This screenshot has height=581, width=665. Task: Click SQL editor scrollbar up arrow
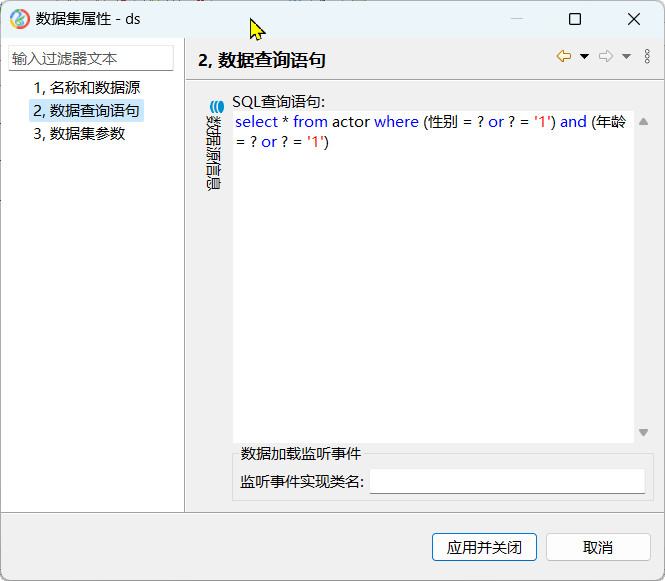pyautogui.click(x=643, y=122)
